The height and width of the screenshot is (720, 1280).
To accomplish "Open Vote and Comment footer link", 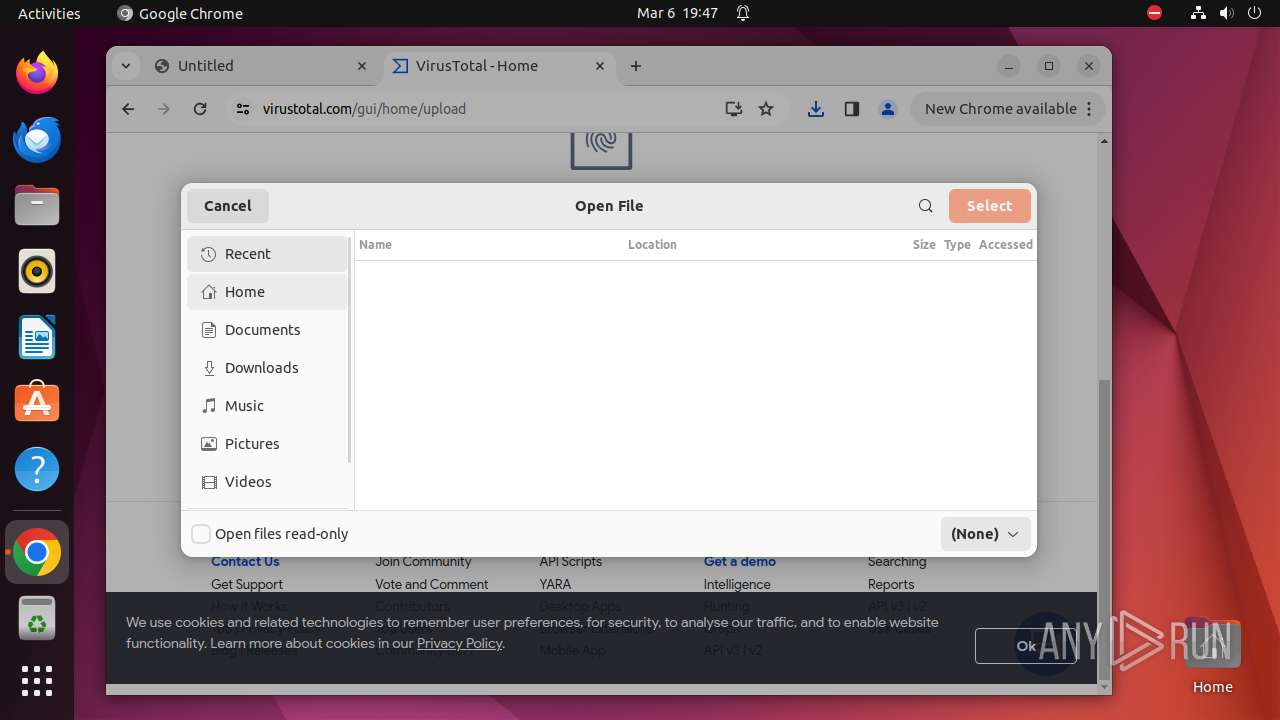I will 432,584.
